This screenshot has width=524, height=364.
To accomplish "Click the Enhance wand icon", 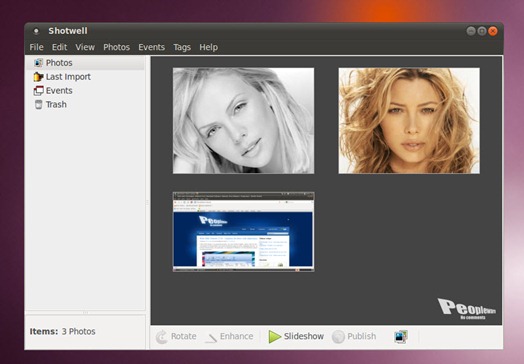I will [211, 338].
